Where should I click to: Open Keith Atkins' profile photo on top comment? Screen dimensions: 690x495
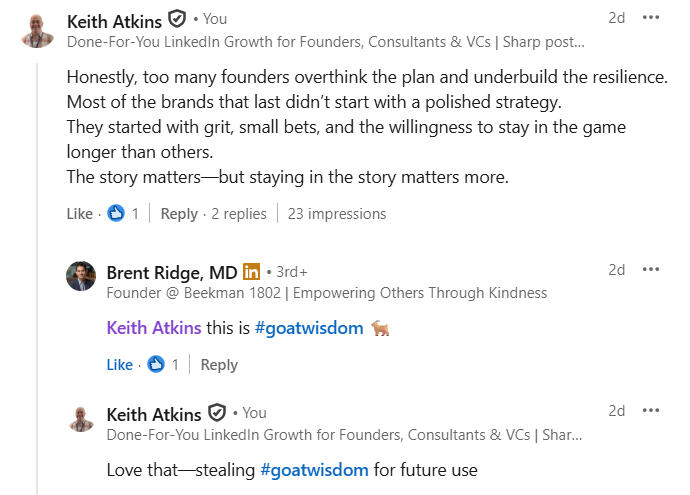click(37, 30)
